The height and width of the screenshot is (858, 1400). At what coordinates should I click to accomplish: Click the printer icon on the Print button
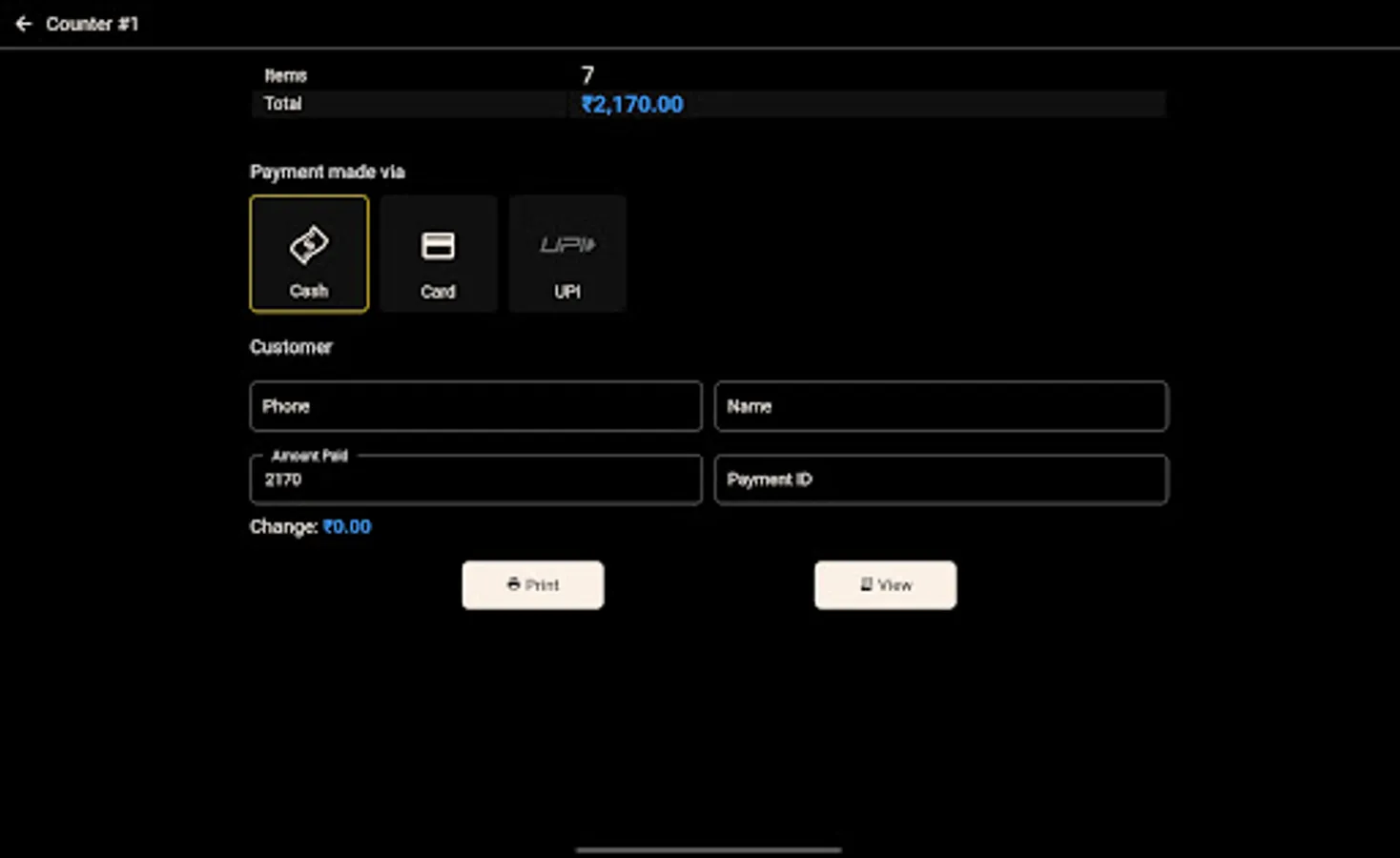[513, 584]
